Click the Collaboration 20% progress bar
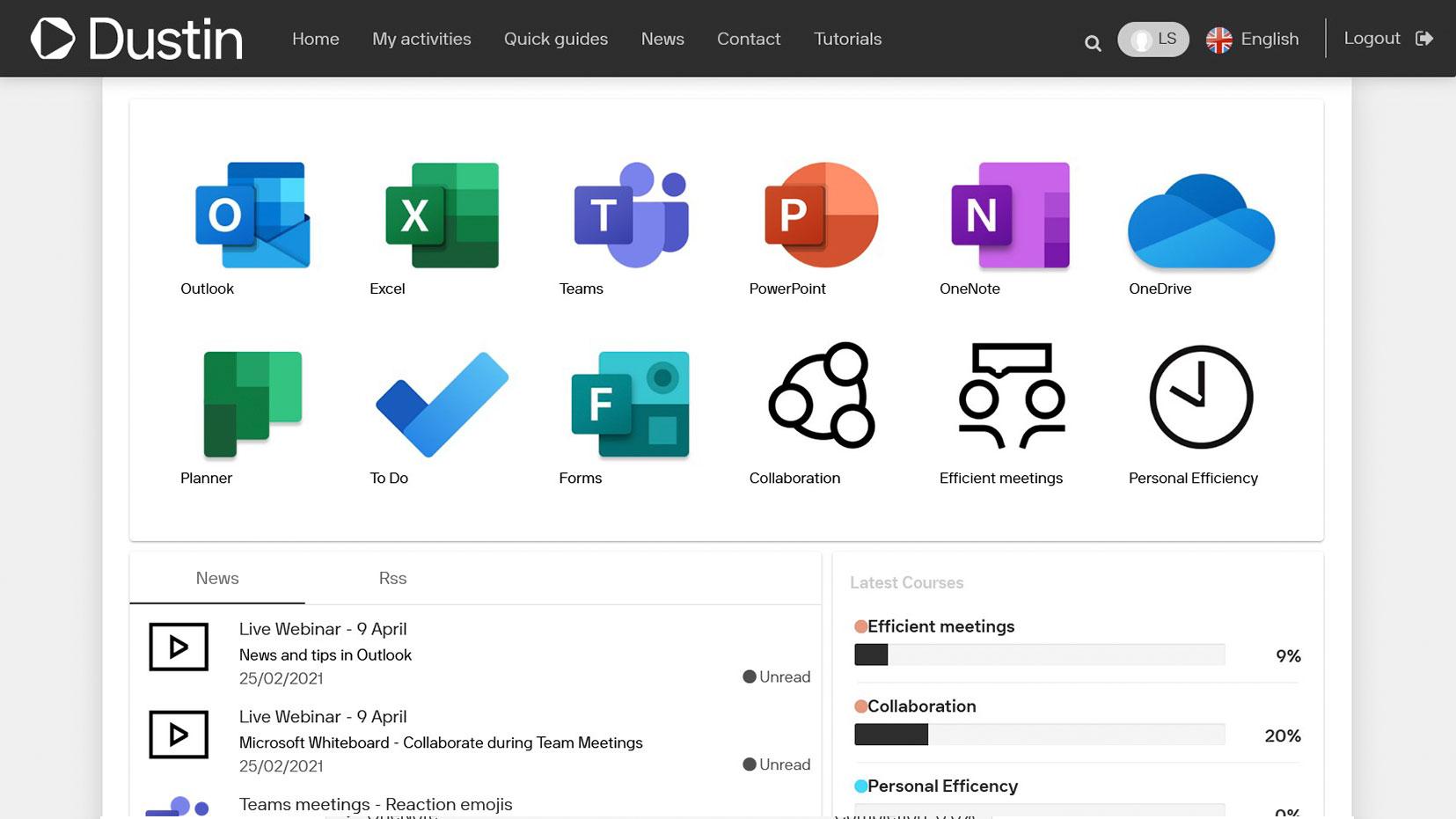1456x819 pixels. (1039, 735)
